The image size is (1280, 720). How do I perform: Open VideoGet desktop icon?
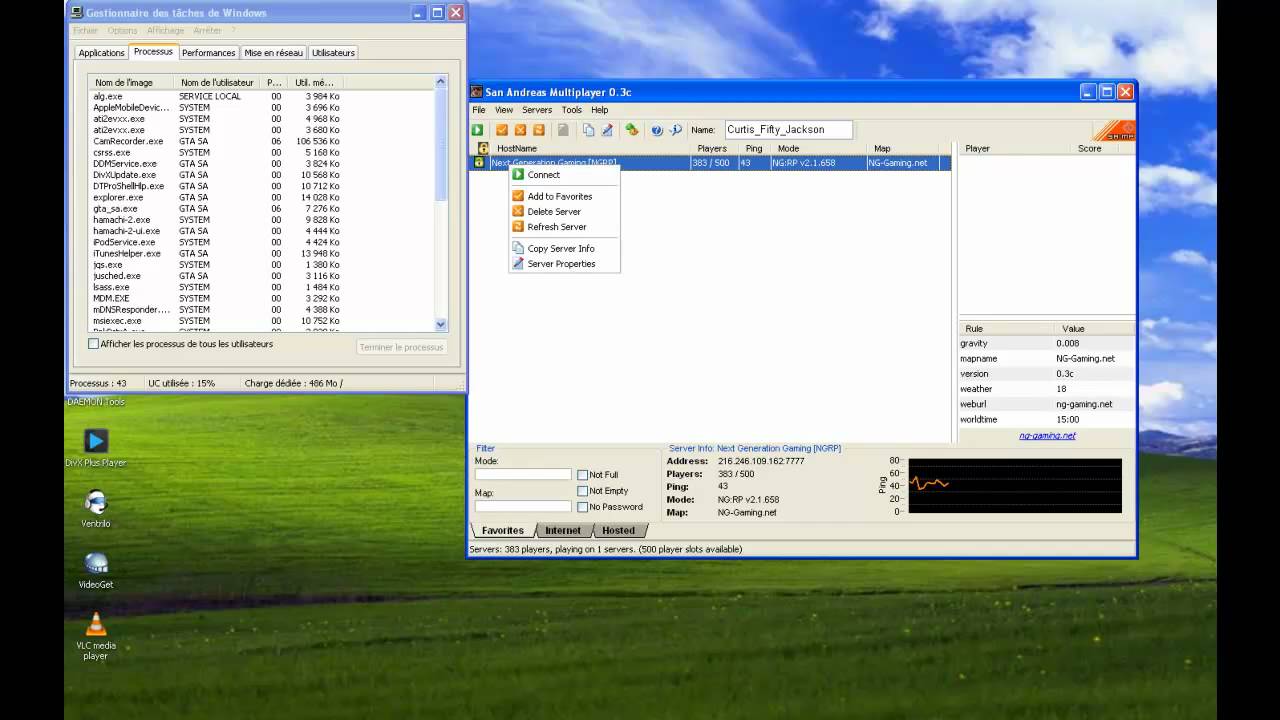click(96, 569)
